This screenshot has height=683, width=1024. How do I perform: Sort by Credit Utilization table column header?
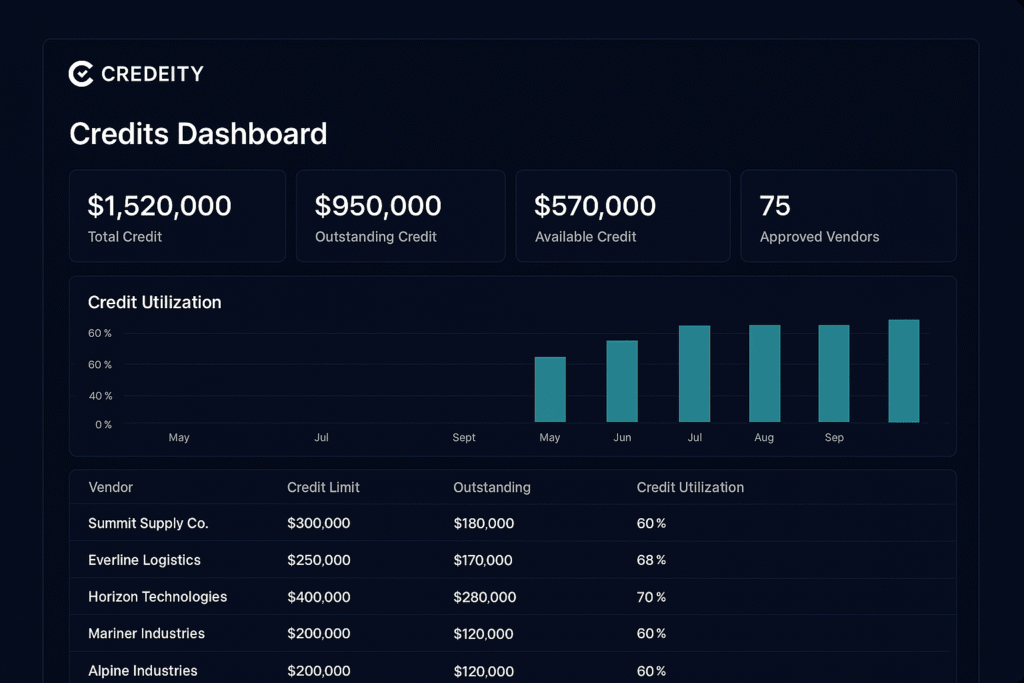tap(690, 487)
